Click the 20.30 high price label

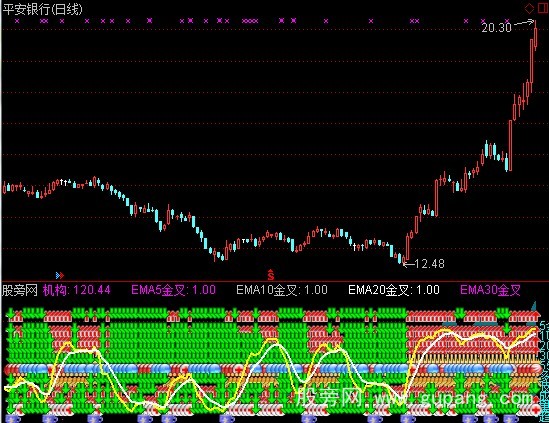point(496,28)
